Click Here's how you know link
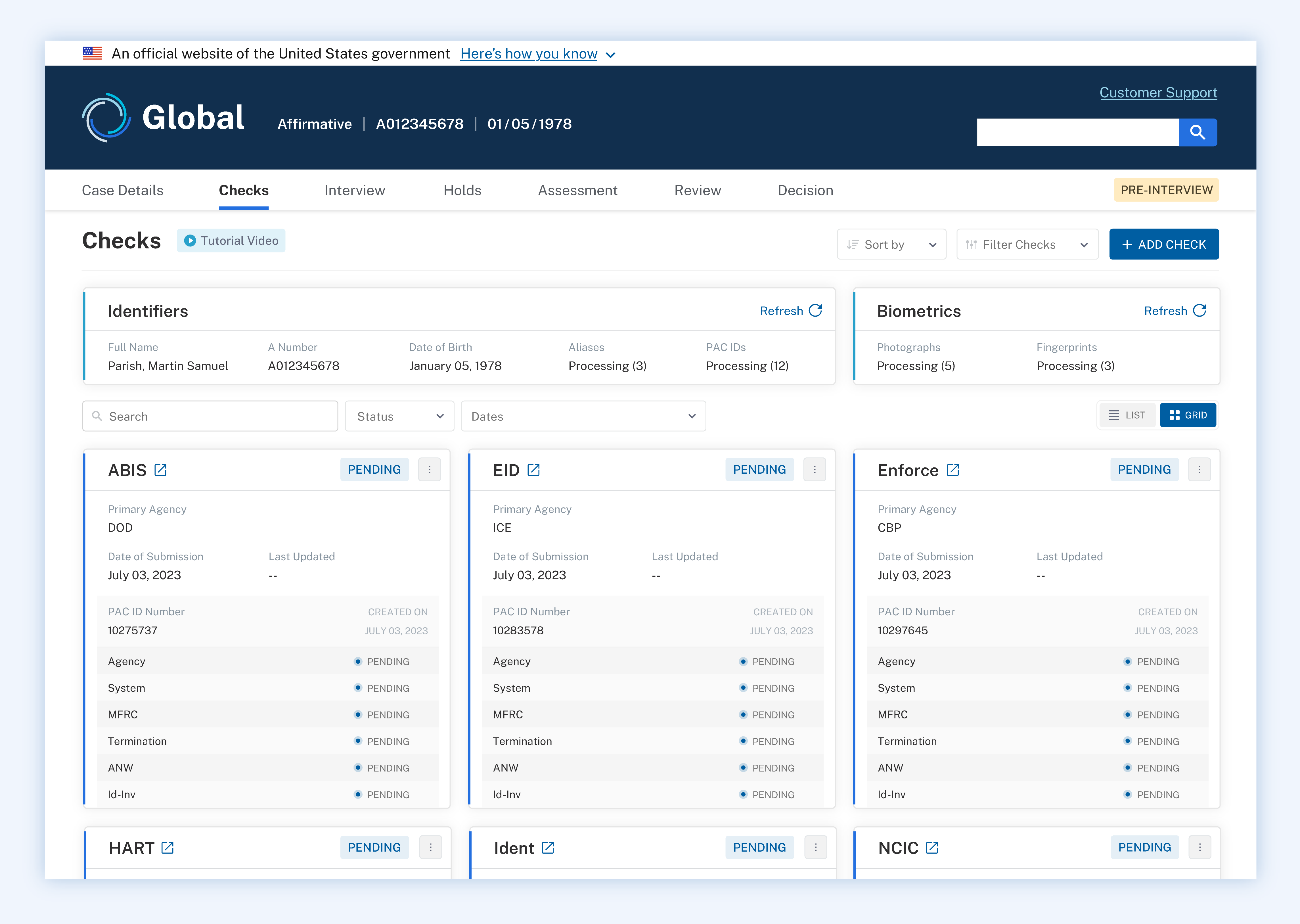1300x924 pixels. [x=529, y=54]
